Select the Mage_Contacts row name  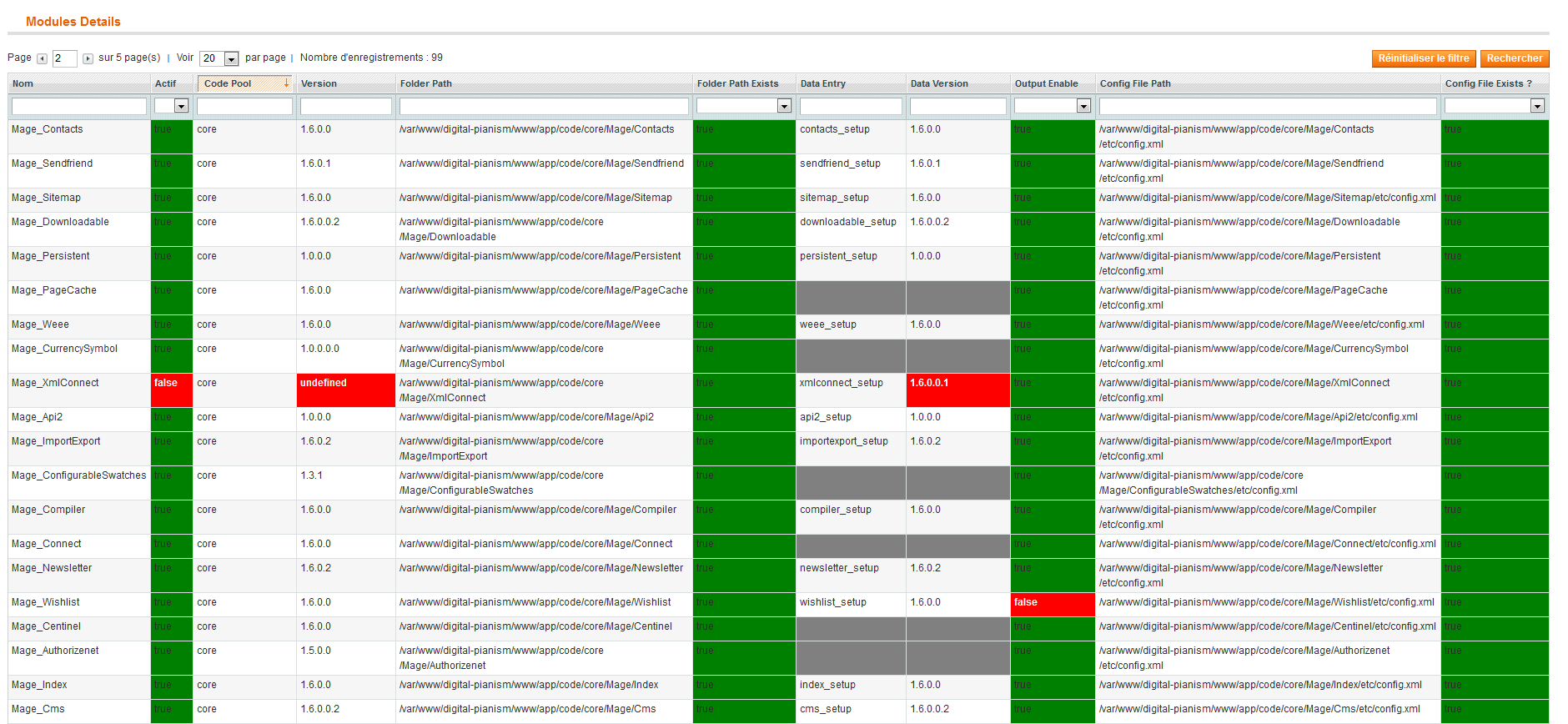[47, 129]
